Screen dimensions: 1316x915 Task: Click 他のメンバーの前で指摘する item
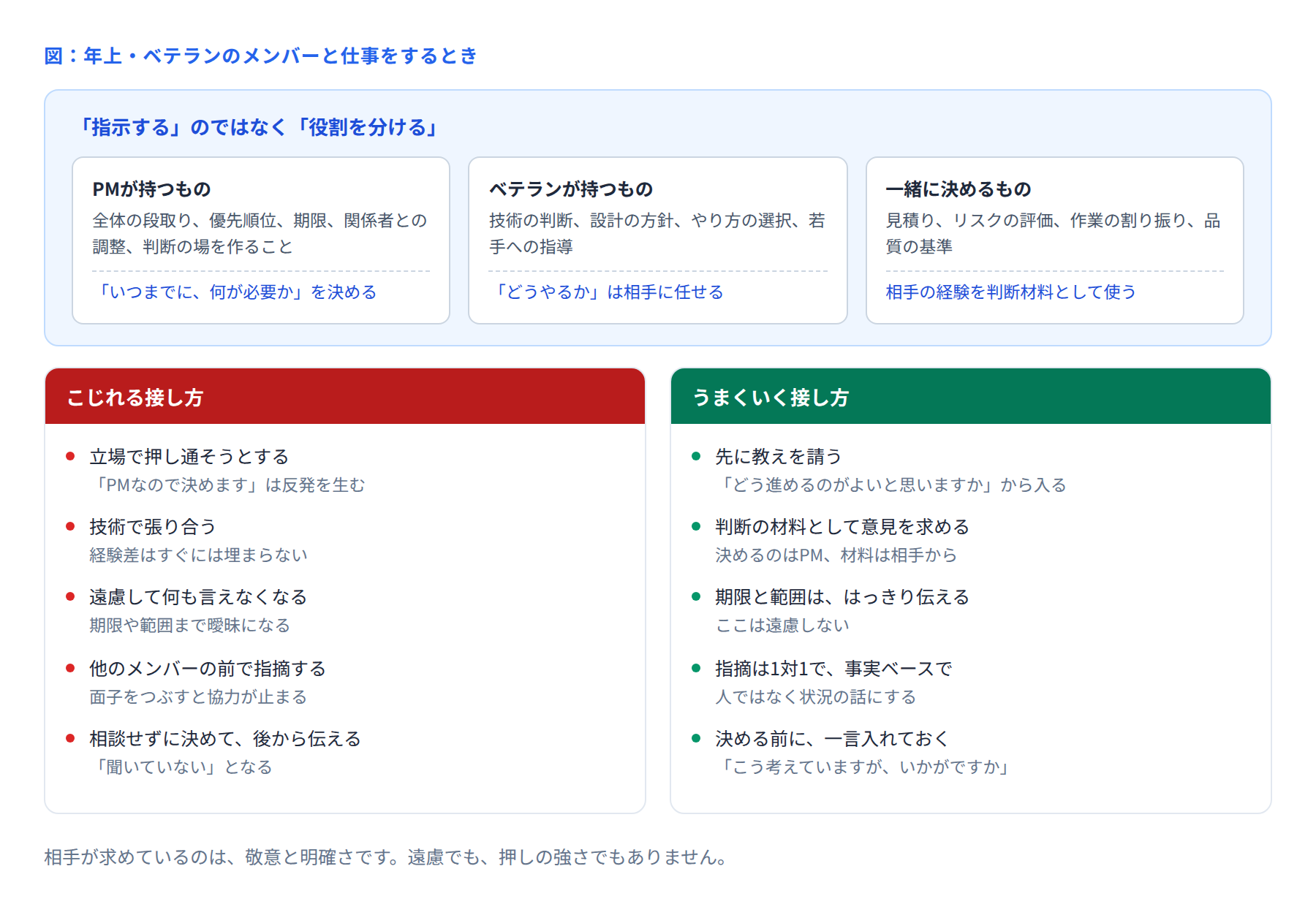pyautogui.click(x=208, y=669)
